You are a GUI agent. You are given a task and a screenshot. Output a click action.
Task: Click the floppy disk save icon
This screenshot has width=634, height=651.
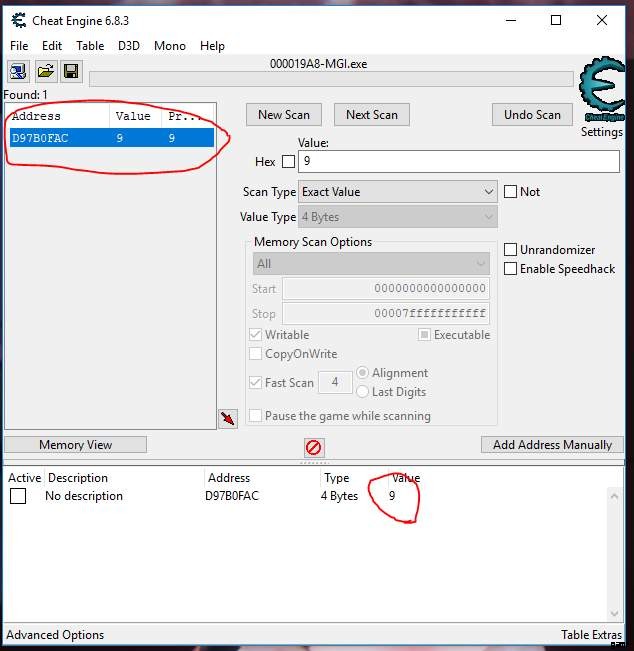pos(71,71)
